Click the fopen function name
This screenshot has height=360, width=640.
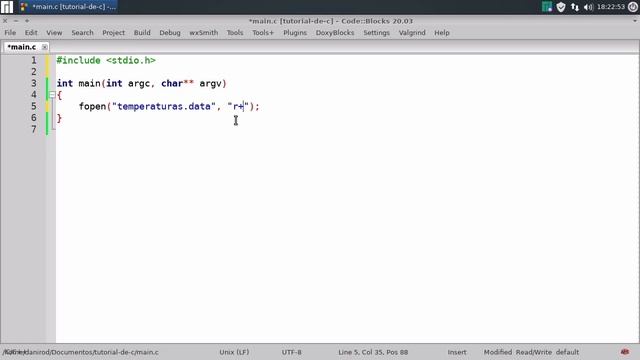[x=92, y=107]
